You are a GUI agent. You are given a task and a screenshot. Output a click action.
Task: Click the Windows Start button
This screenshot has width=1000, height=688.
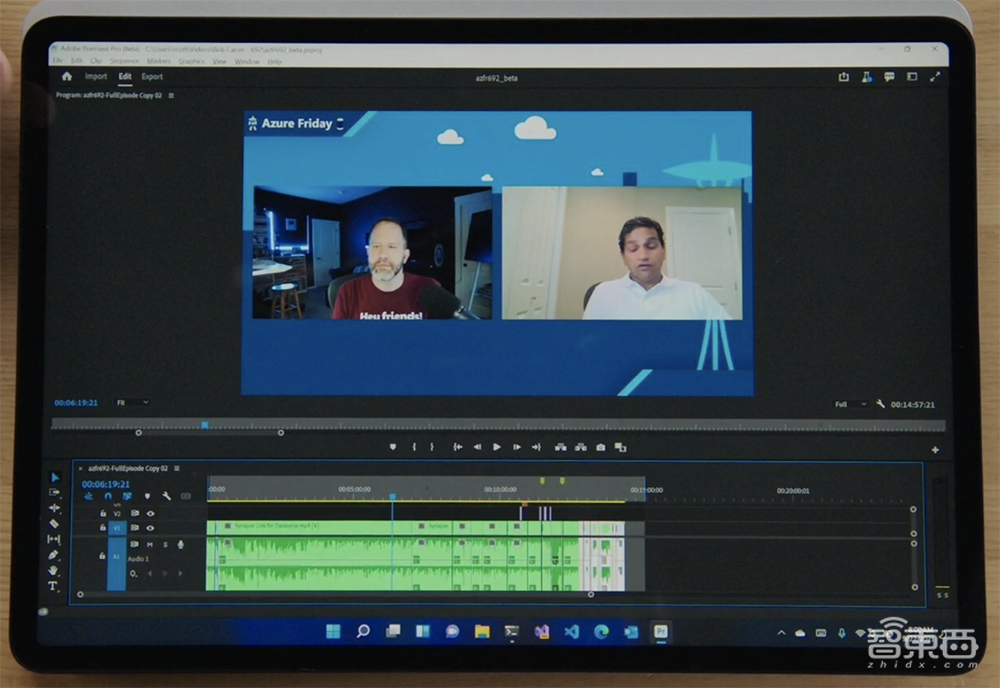[332, 631]
